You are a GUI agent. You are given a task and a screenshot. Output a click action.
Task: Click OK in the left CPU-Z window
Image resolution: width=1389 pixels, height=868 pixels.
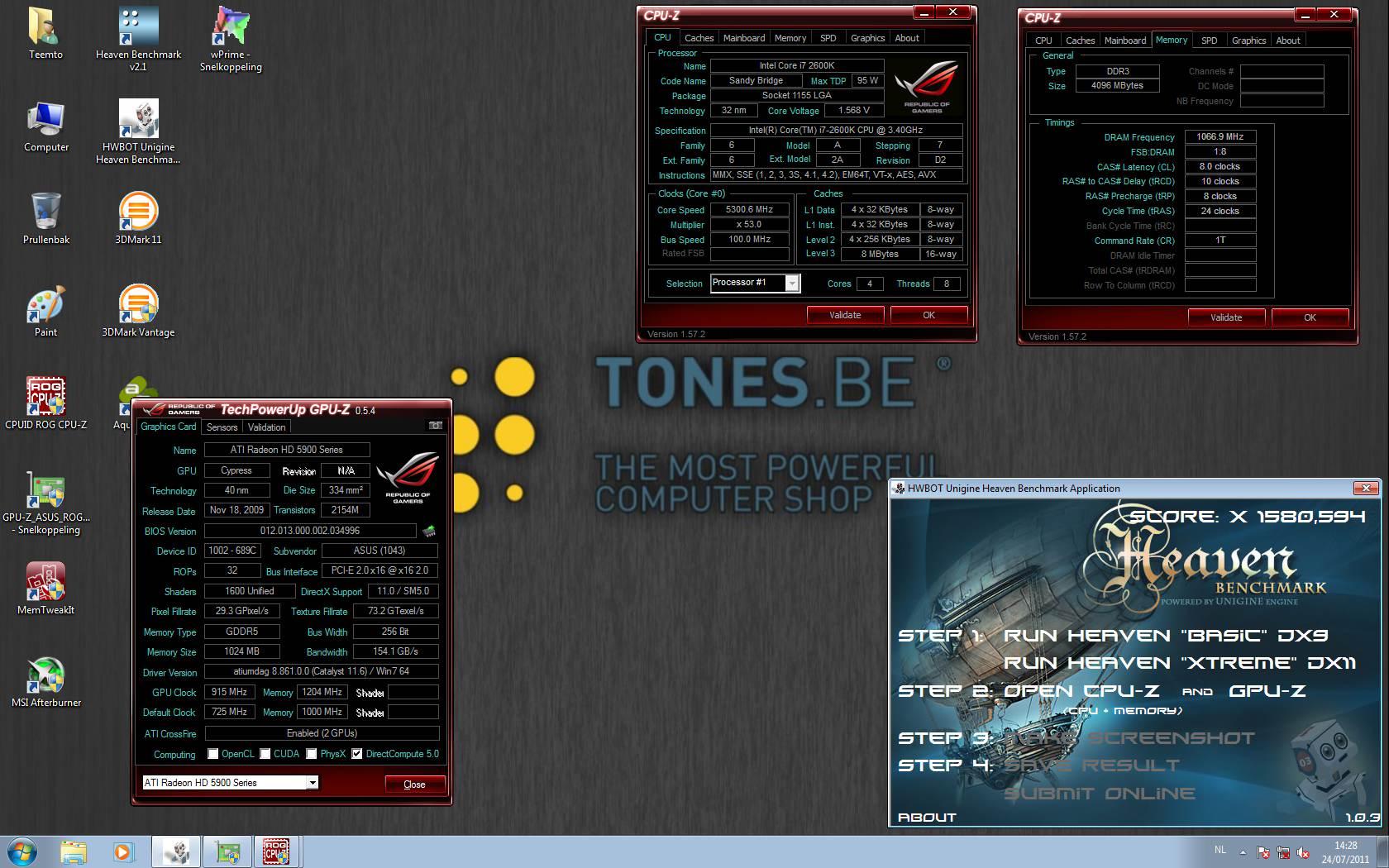point(928,315)
